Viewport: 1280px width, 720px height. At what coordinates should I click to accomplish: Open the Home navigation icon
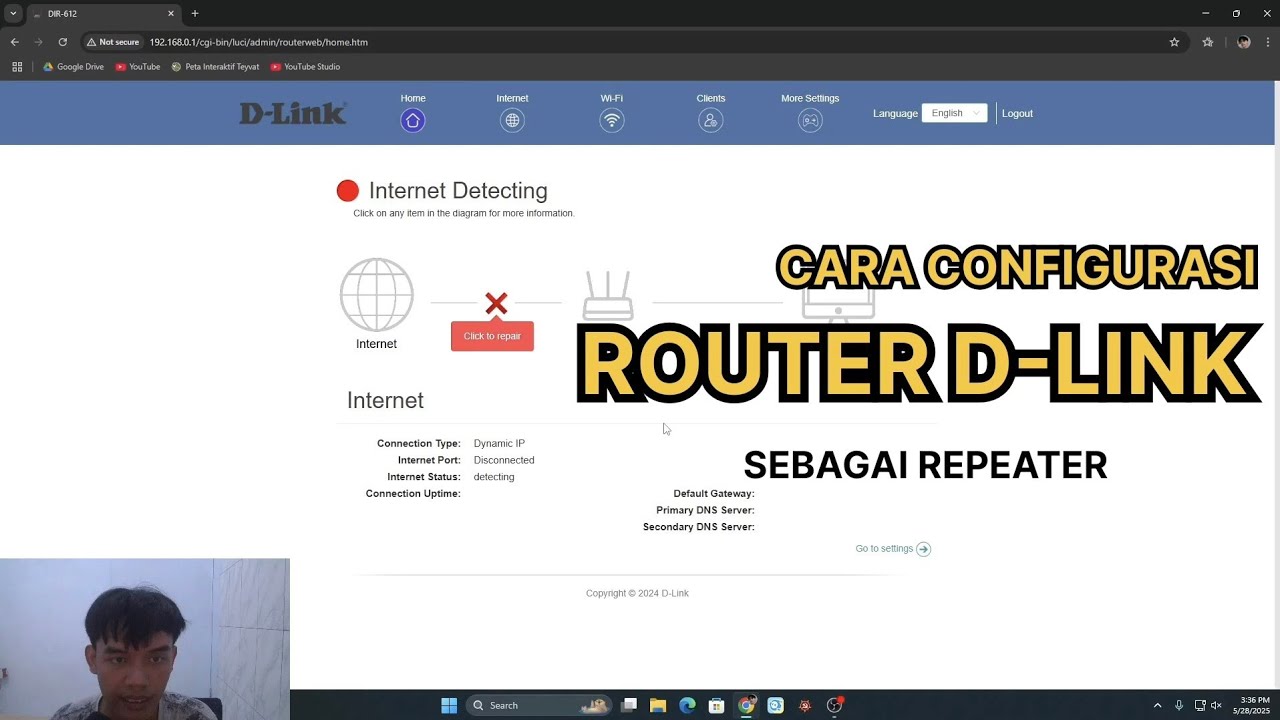(x=413, y=120)
